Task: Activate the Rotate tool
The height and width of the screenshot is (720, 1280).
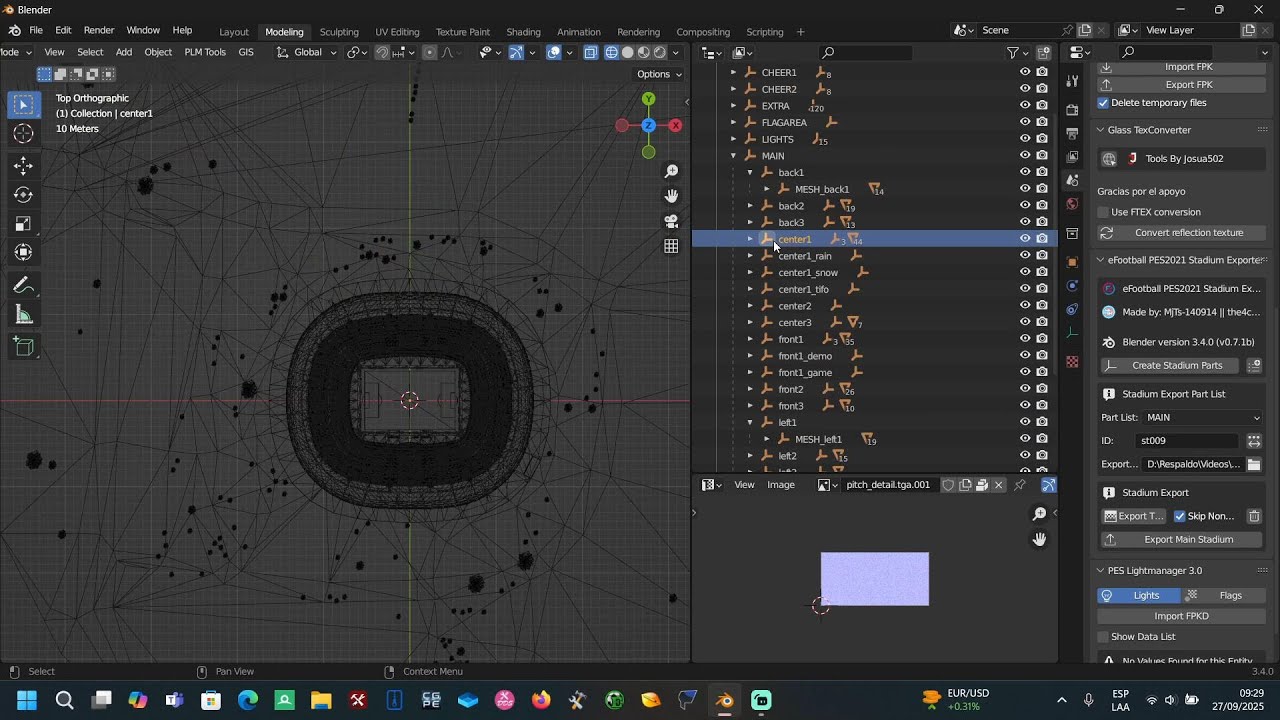Action: point(23,195)
